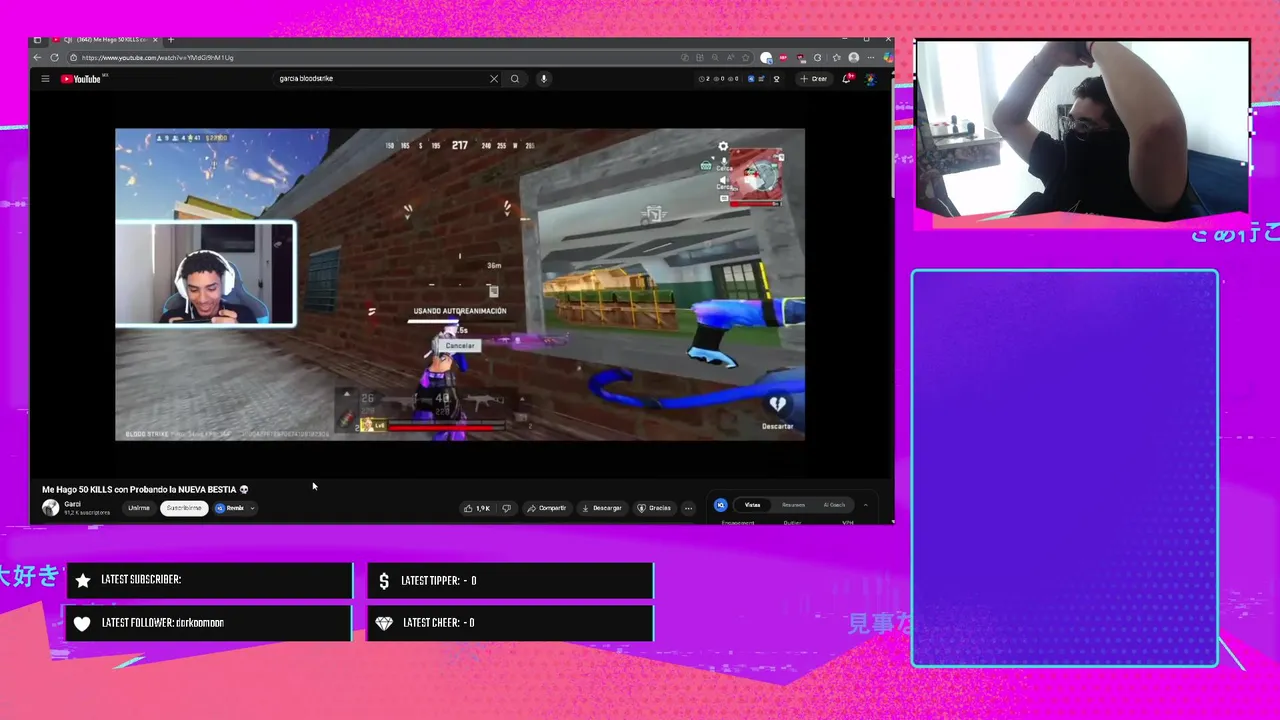The width and height of the screenshot is (1280, 720).
Task: Click the webcam feed overlay
Action: click(1082, 128)
